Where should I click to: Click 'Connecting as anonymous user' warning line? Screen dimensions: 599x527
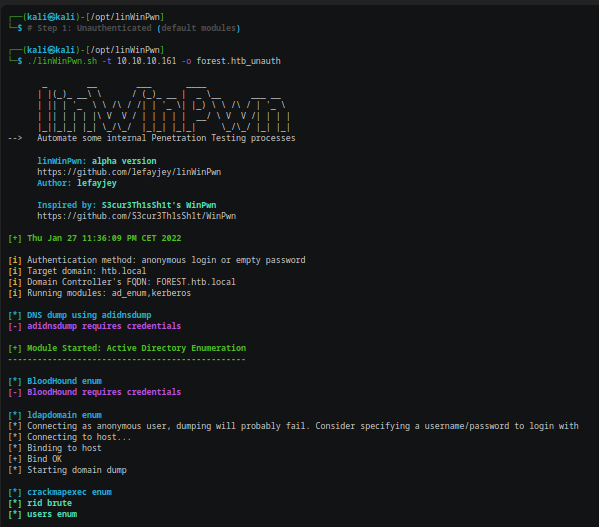303,426
